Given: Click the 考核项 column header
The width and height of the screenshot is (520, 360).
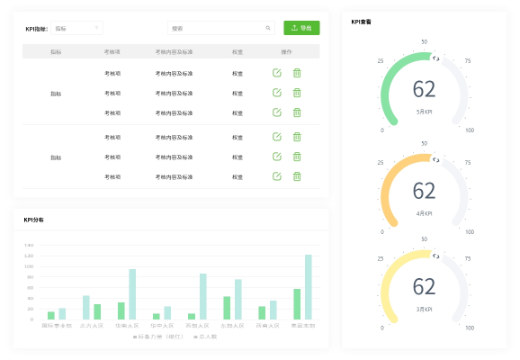Looking at the screenshot, I should 112,52.
